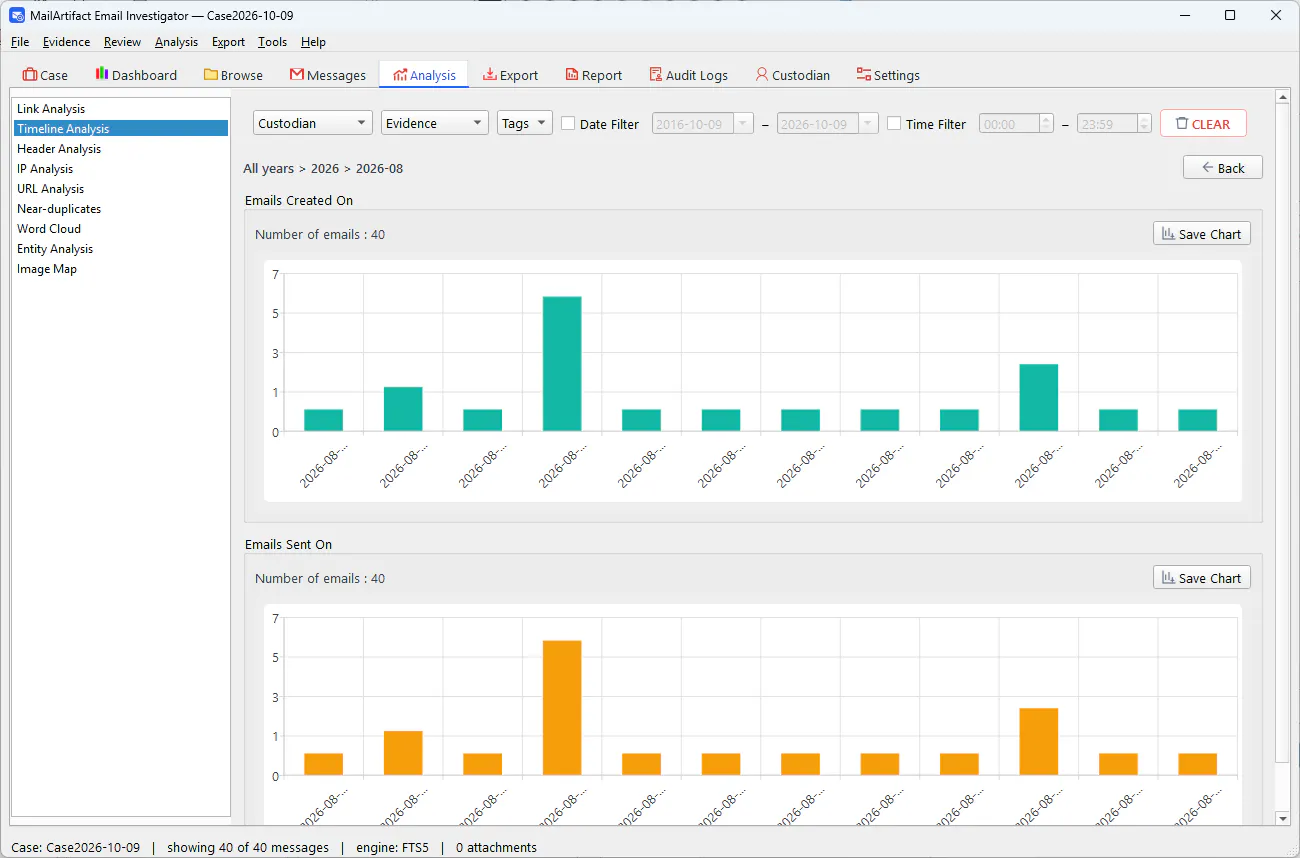Open the Tags filter dropdown
The width and height of the screenshot is (1300, 858).
(x=525, y=123)
